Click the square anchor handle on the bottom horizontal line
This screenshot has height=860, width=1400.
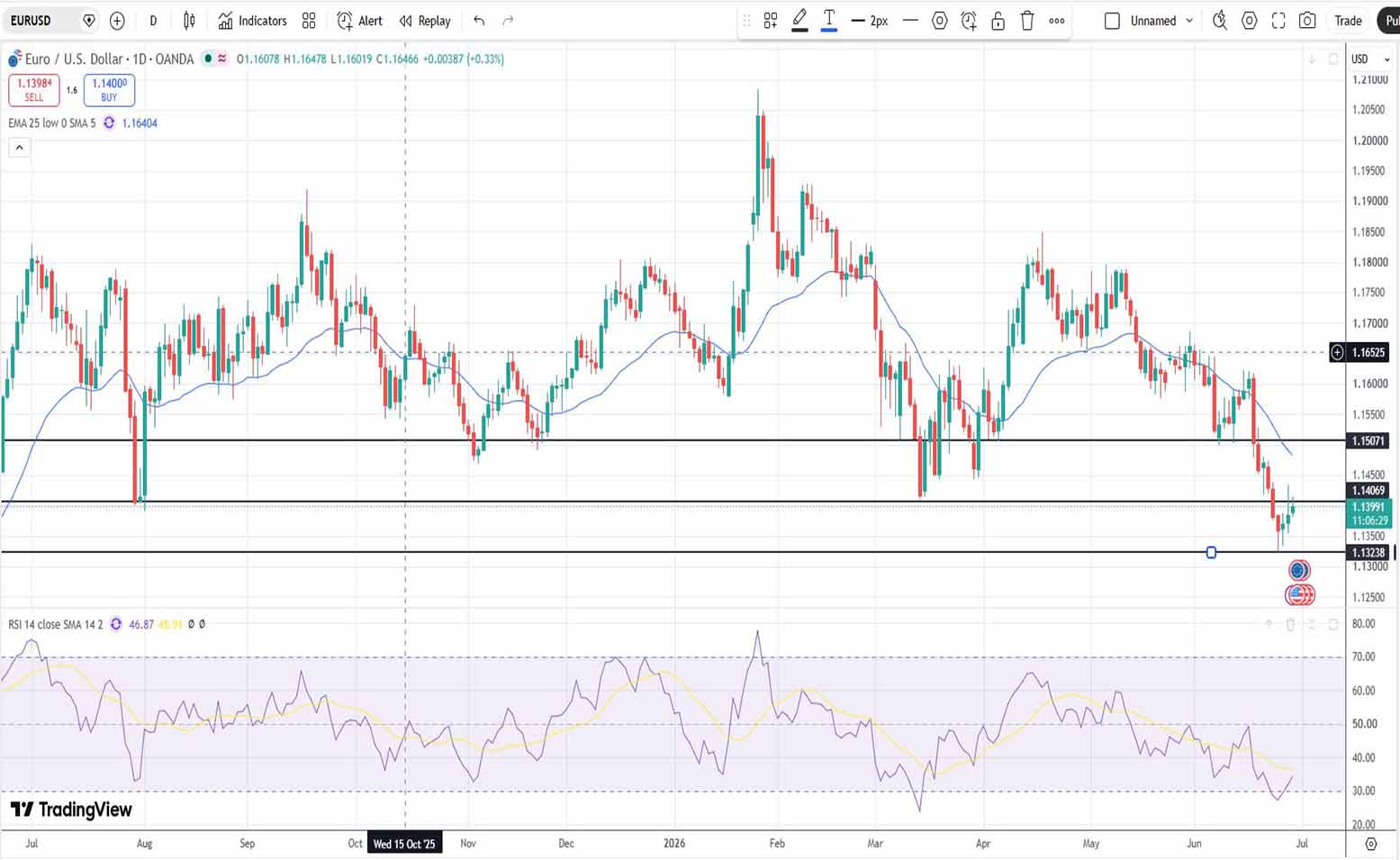[x=1211, y=552]
